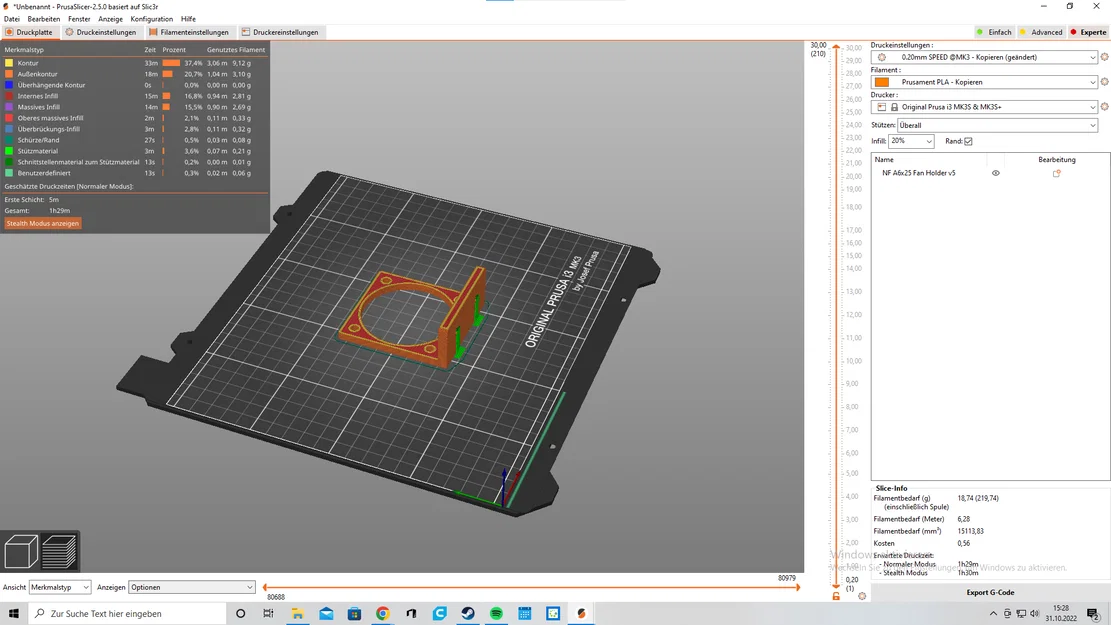The height and width of the screenshot is (625, 1111).
Task: Open Steam from the taskbar
Action: point(468,614)
